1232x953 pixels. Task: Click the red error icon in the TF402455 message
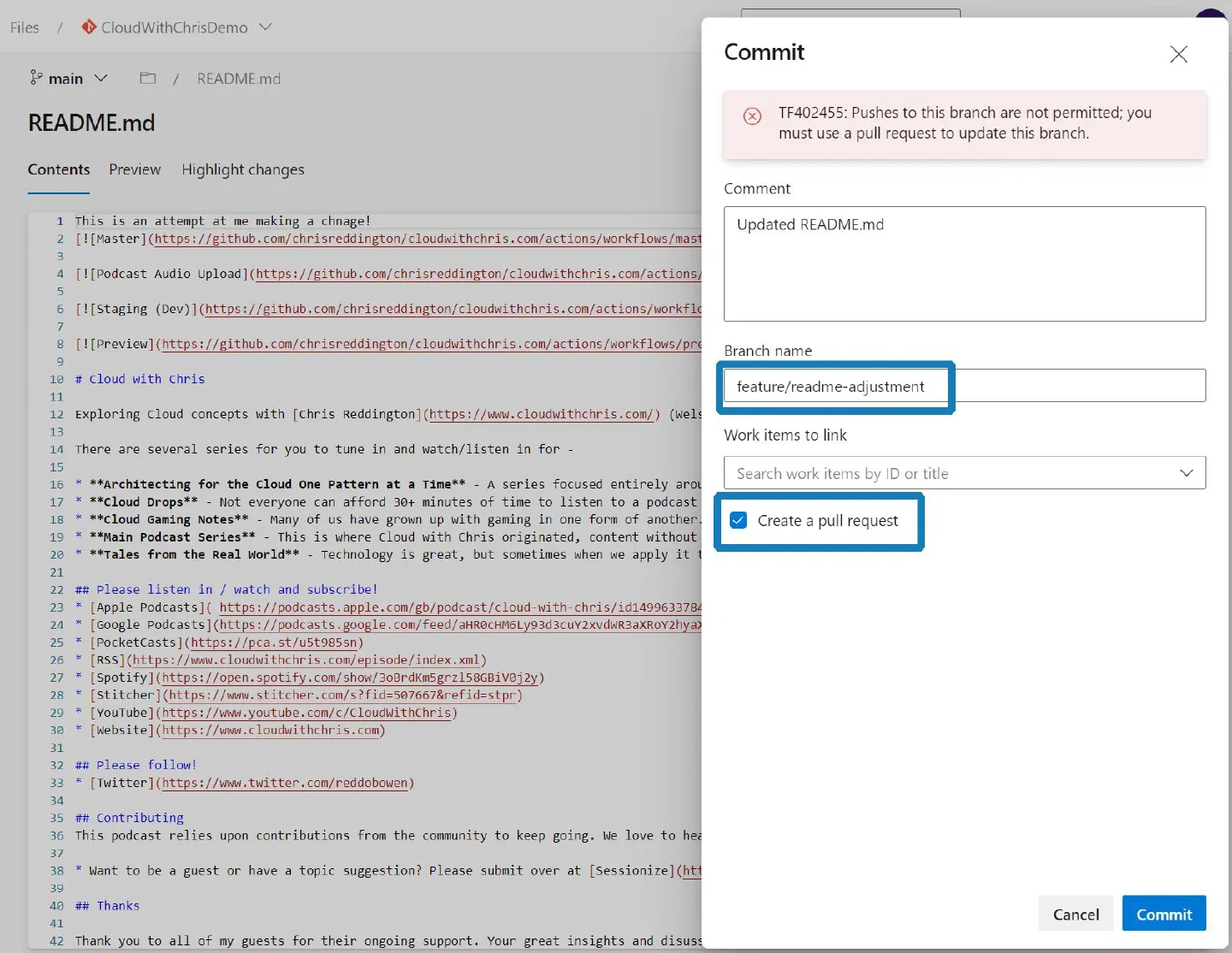(x=752, y=116)
